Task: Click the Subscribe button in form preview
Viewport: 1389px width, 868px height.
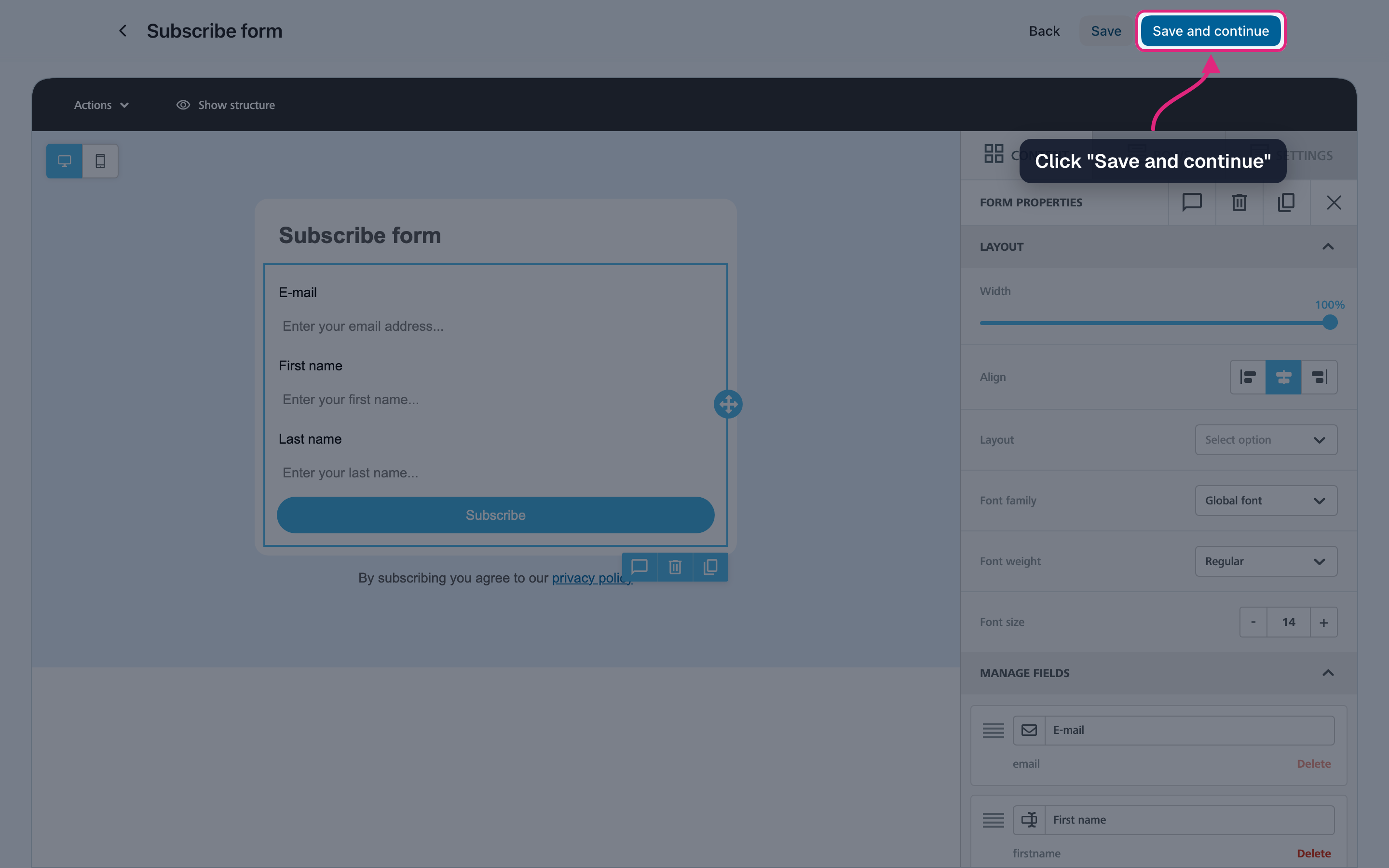Action: click(x=495, y=515)
